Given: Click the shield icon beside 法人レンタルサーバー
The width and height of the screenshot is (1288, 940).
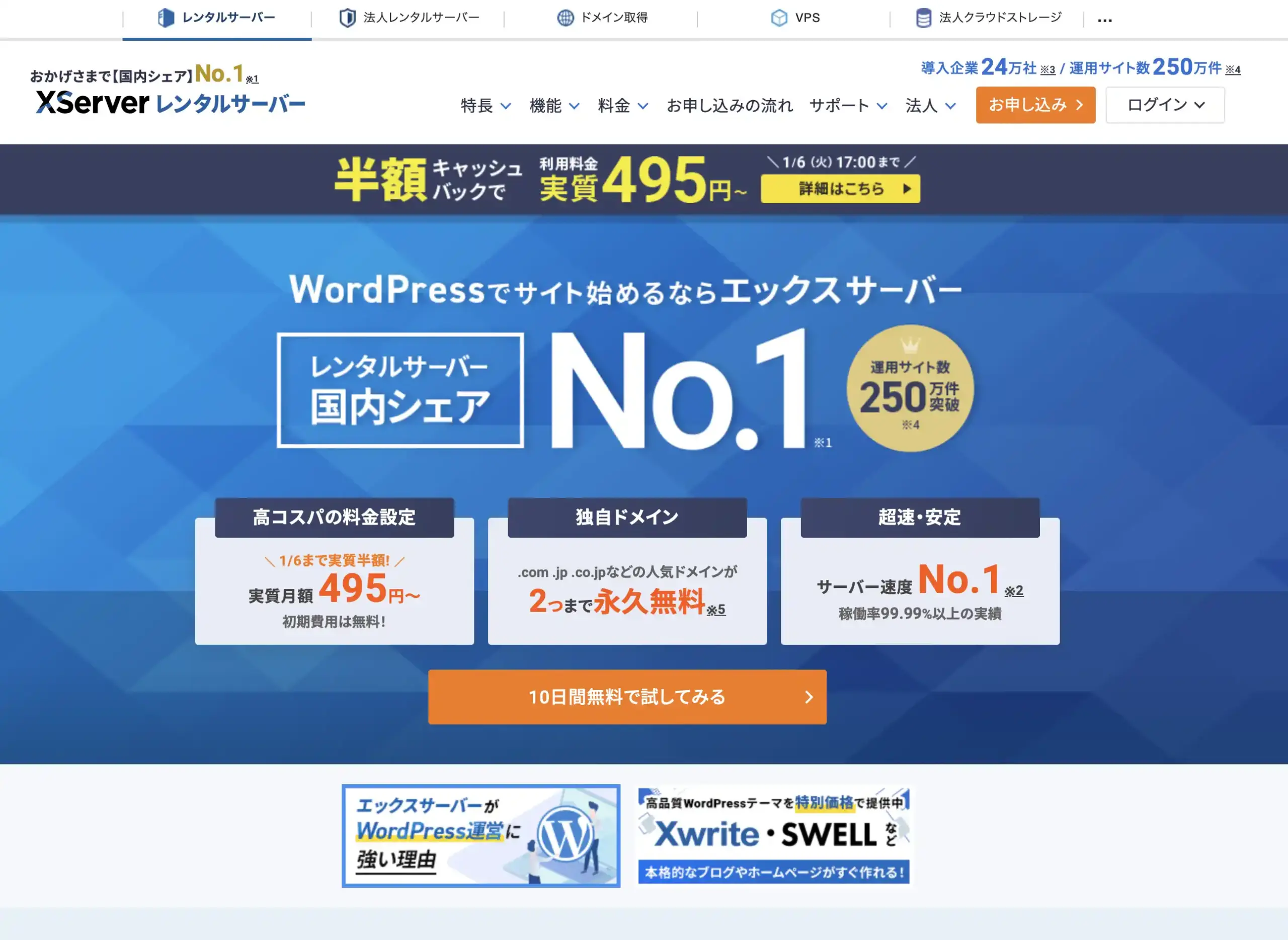Looking at the screenshot, I should tap(347, 18).
